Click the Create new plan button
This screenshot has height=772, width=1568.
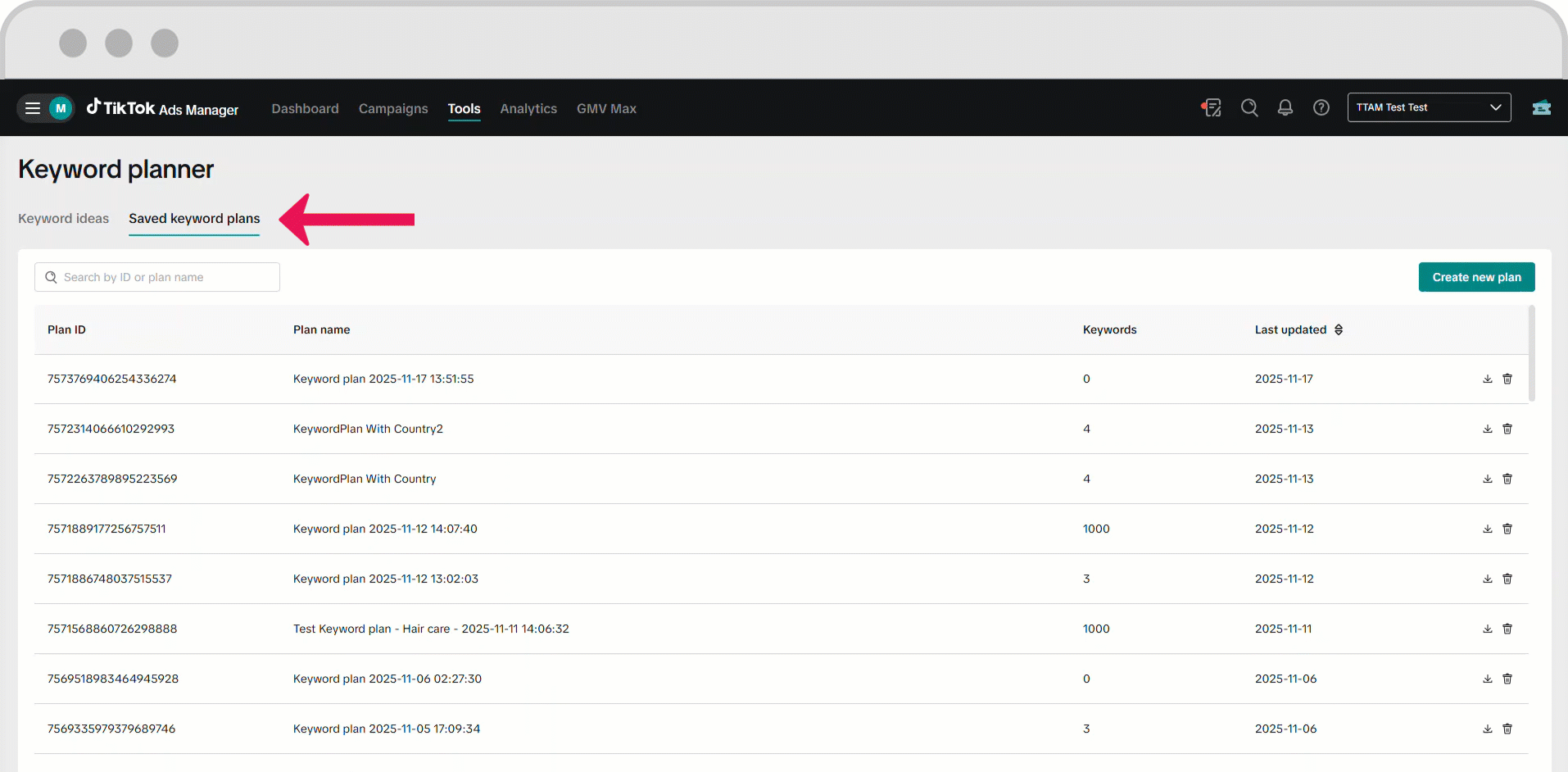tap(1476, 277)
